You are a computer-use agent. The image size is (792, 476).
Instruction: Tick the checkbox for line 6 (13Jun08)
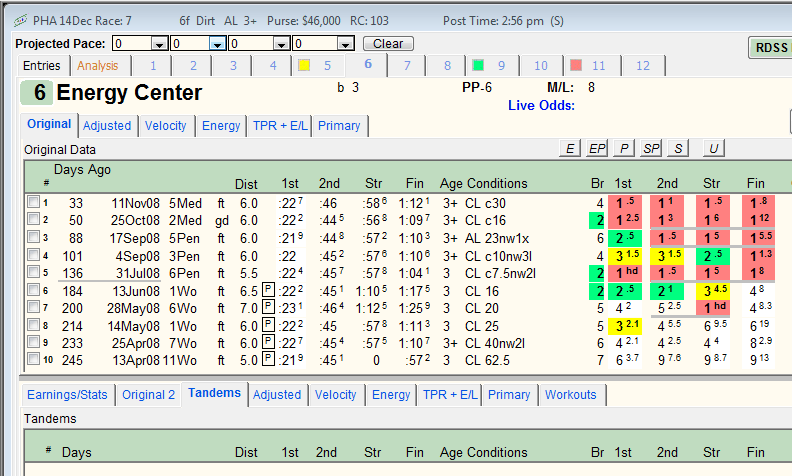click(33, 290)
